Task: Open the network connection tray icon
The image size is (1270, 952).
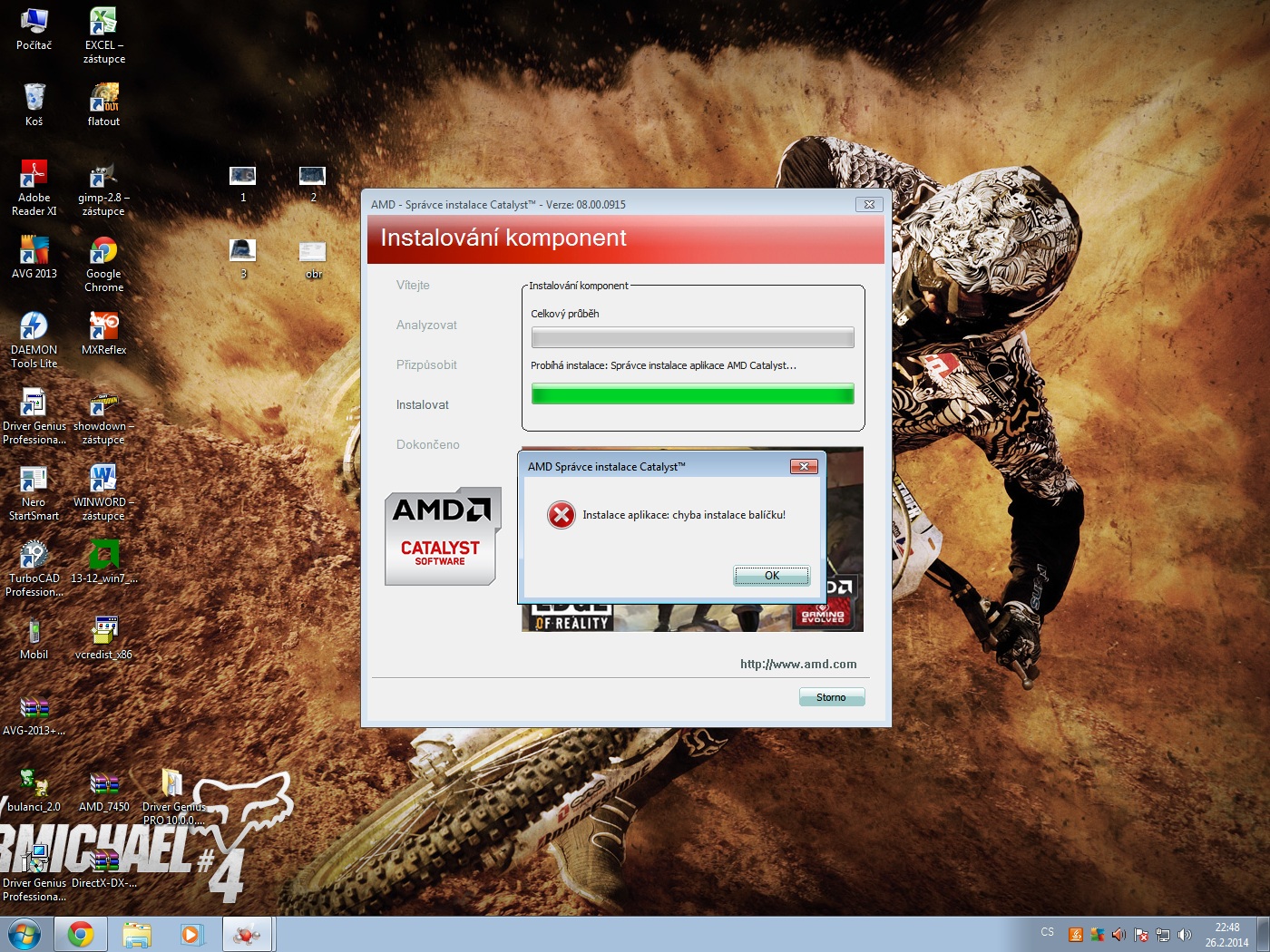Action: [x=1163, y=935]
